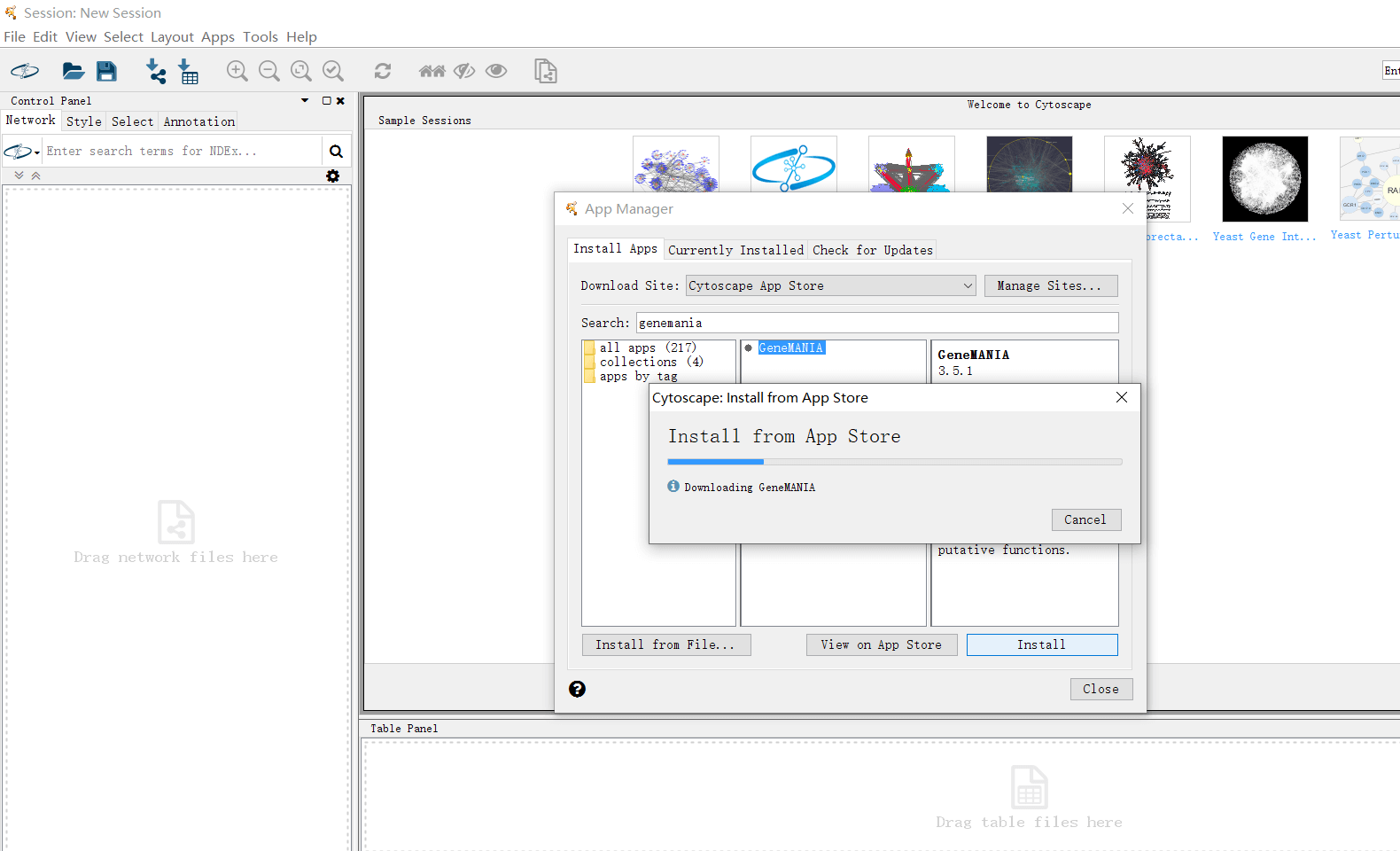Import network from file icon
Image resolution: width=1400 pixels, height=851 pixels.
click(156, 71)
